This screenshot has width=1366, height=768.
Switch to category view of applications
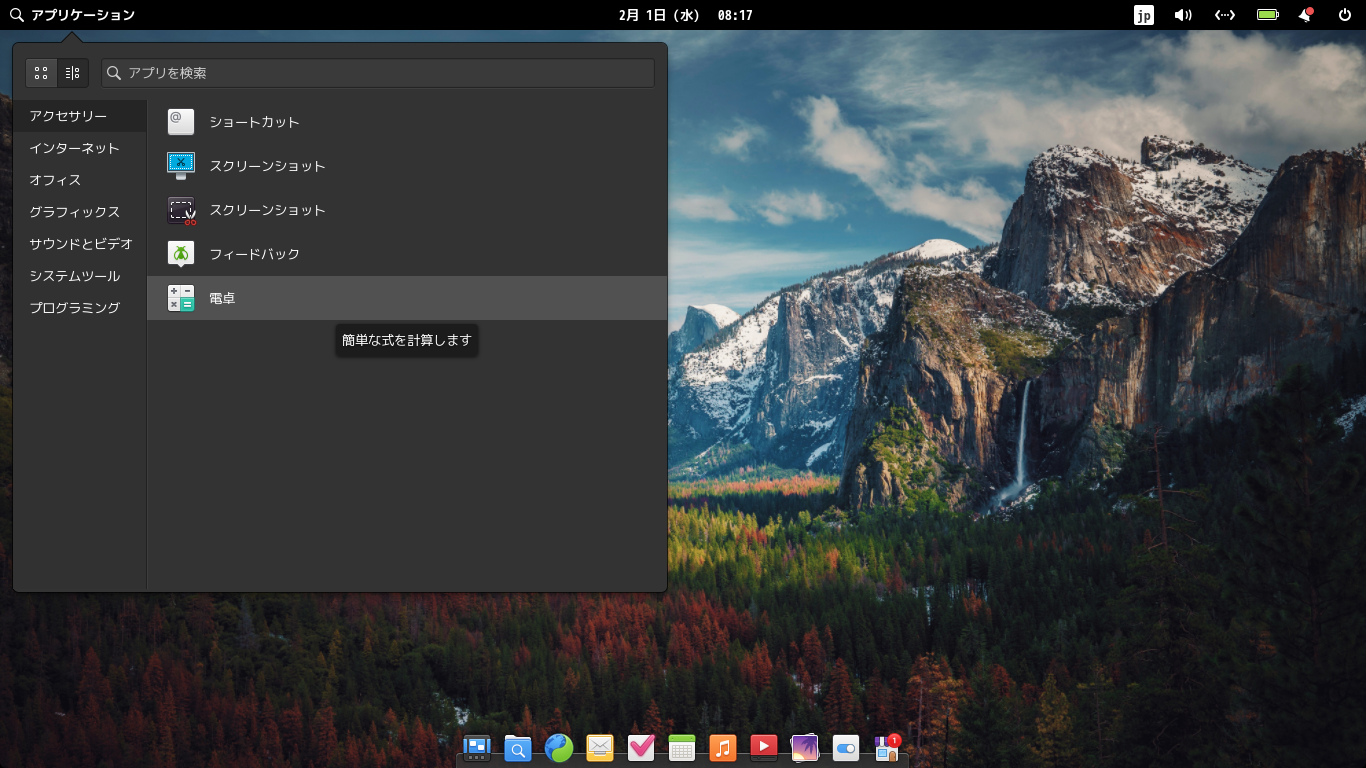pyautogui.click(x=73, y=73)
